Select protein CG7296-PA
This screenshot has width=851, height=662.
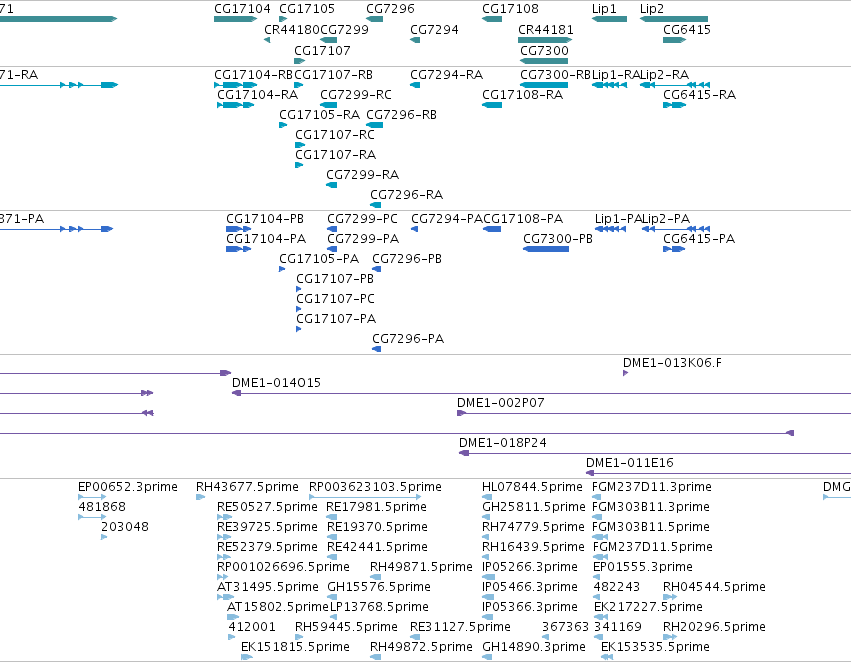(377, 349)
